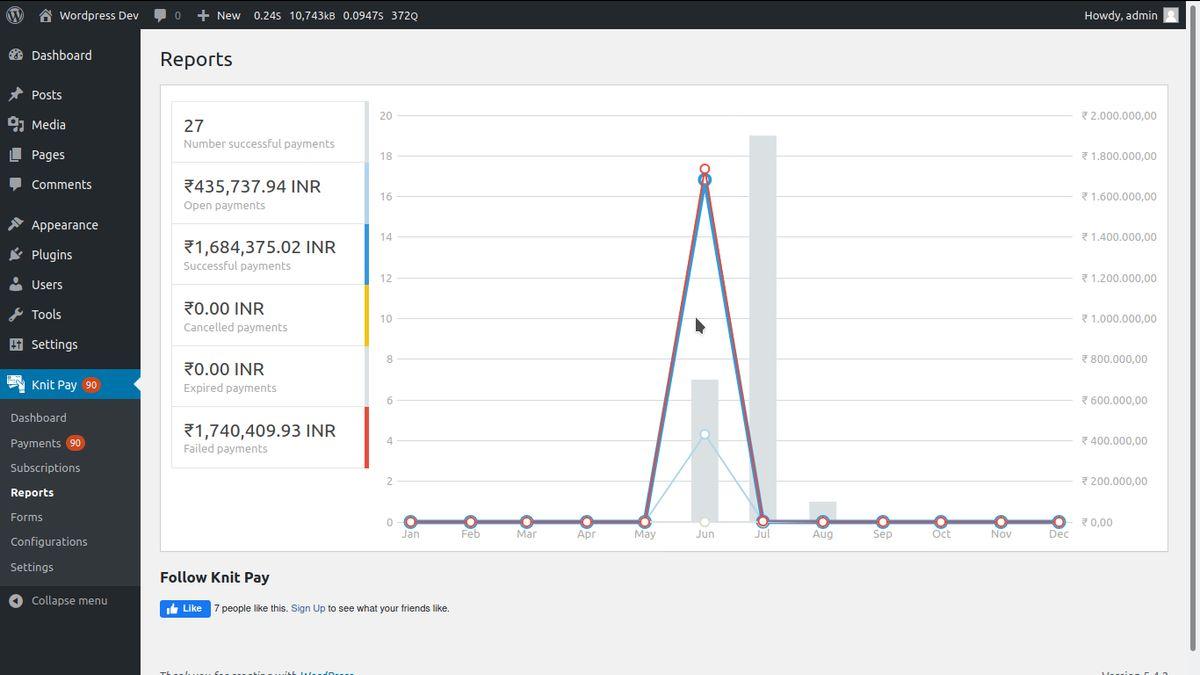Click the Follow Knit Pay heading

214,577
